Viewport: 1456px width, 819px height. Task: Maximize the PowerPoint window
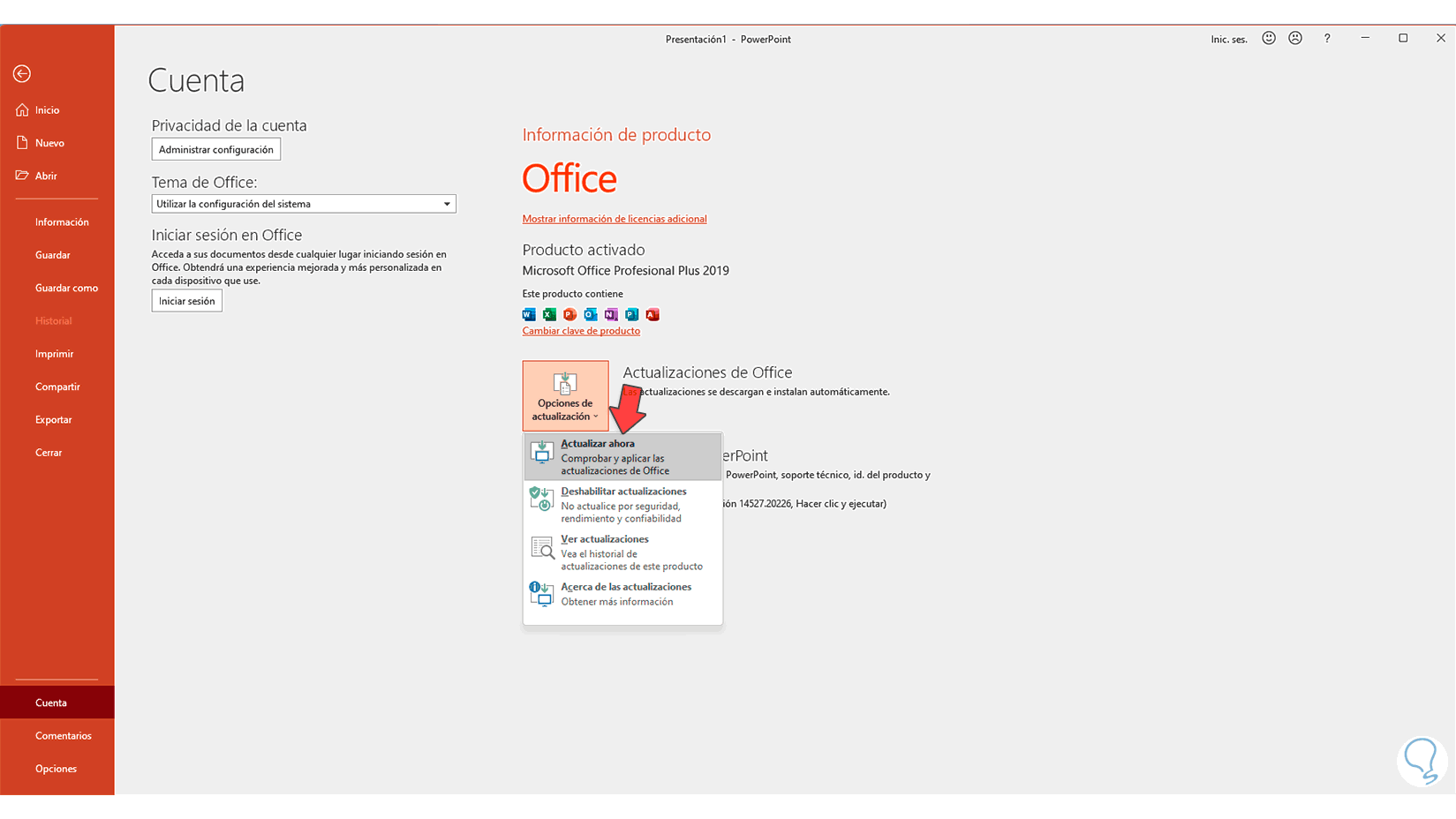point(1403,38)
